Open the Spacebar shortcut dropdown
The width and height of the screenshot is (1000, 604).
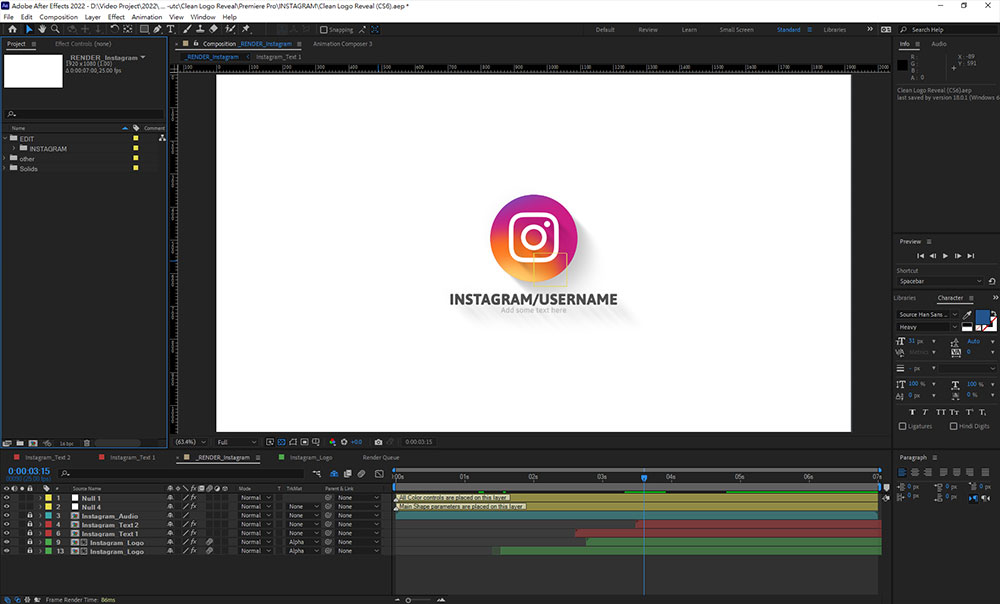tap(940, 281)
